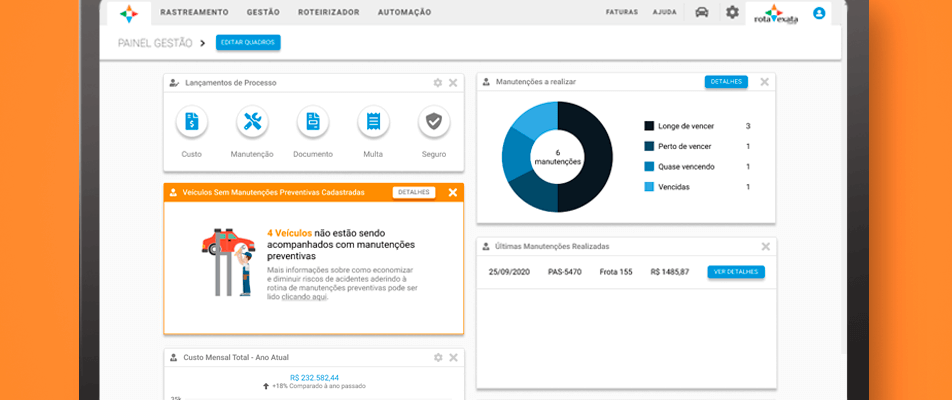The width and height of the screenshot is (952, 400).
Task: Click the donut chart center showing 6 manutenções
Action: (557, 157)
